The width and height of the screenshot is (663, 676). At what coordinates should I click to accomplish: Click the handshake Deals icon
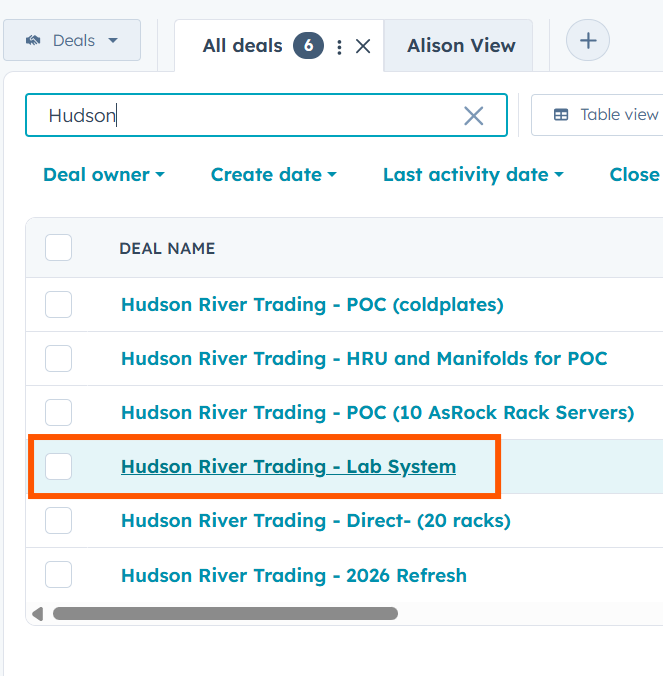point(33,41)
